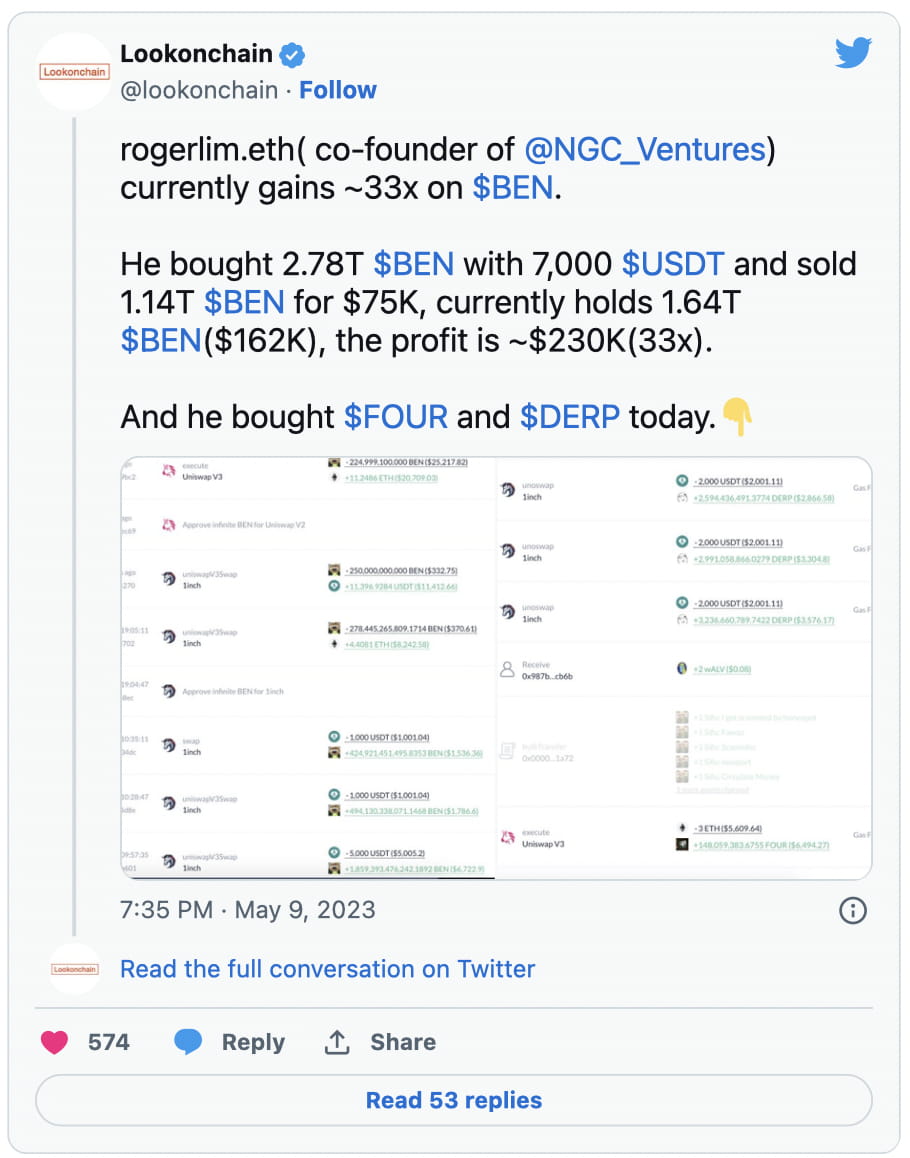Viewport: 910px width, 1158px height.
Task: Click the small Lookonchain avatar near the conversation link
Action: (74, 969)
